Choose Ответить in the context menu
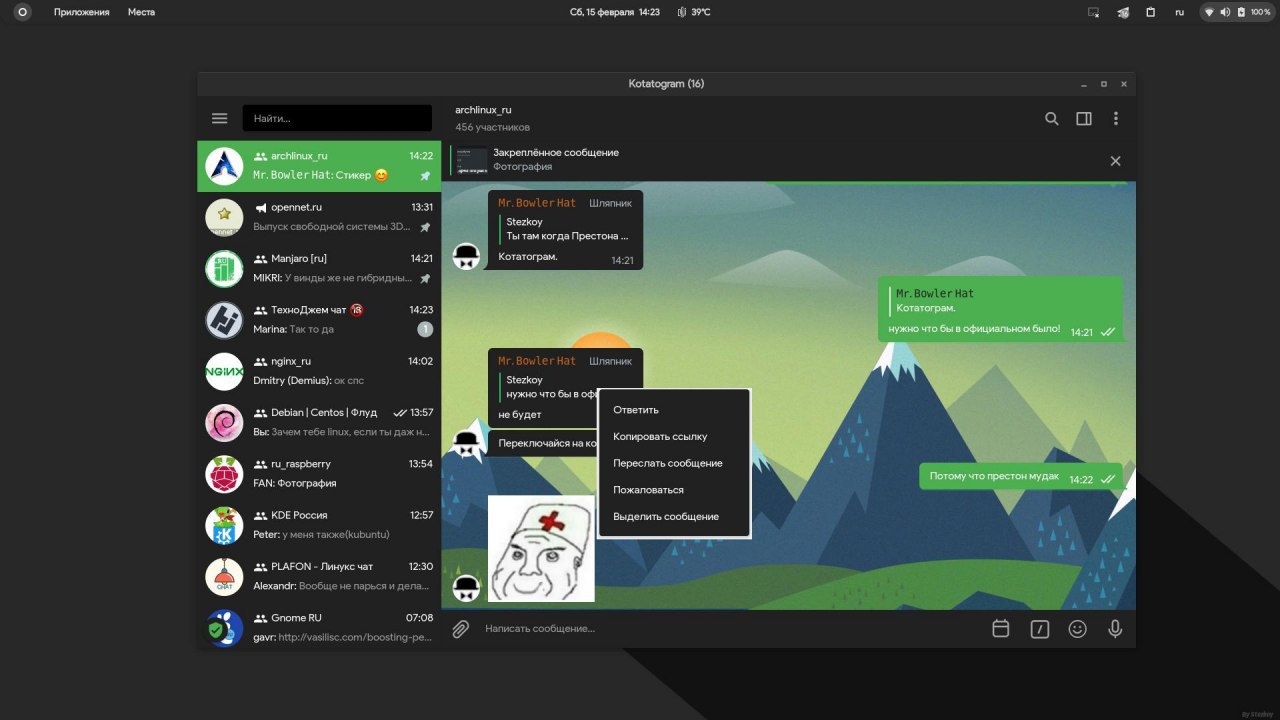 [674, 410]
